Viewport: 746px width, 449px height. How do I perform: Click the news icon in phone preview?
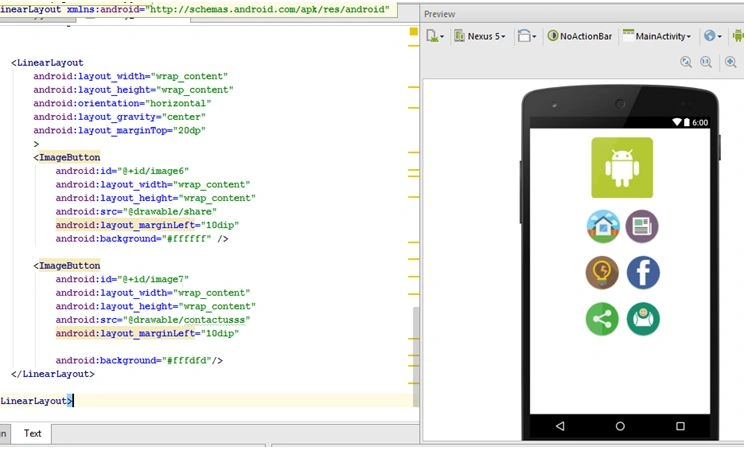point(642,226)
